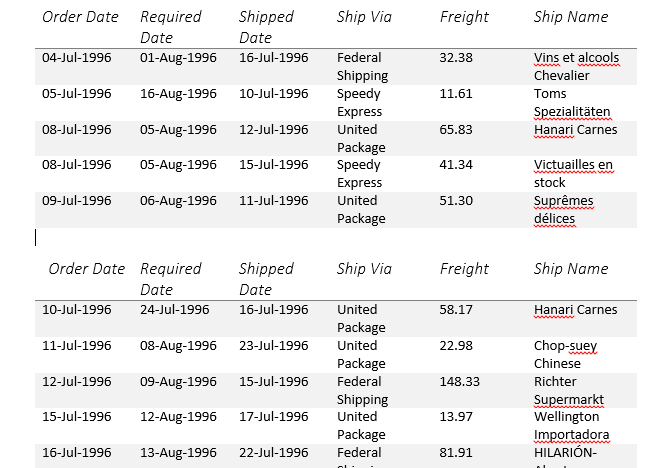Click the 148.33 freight amount
Viewport: 663px width, 468px height.
[459, 382]
